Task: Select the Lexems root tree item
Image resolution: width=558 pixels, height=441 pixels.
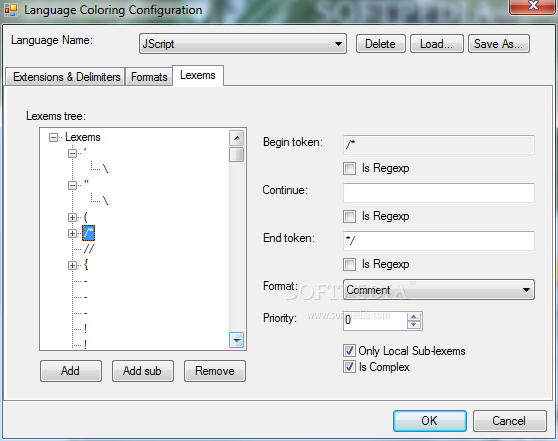Action: (83, 137)
